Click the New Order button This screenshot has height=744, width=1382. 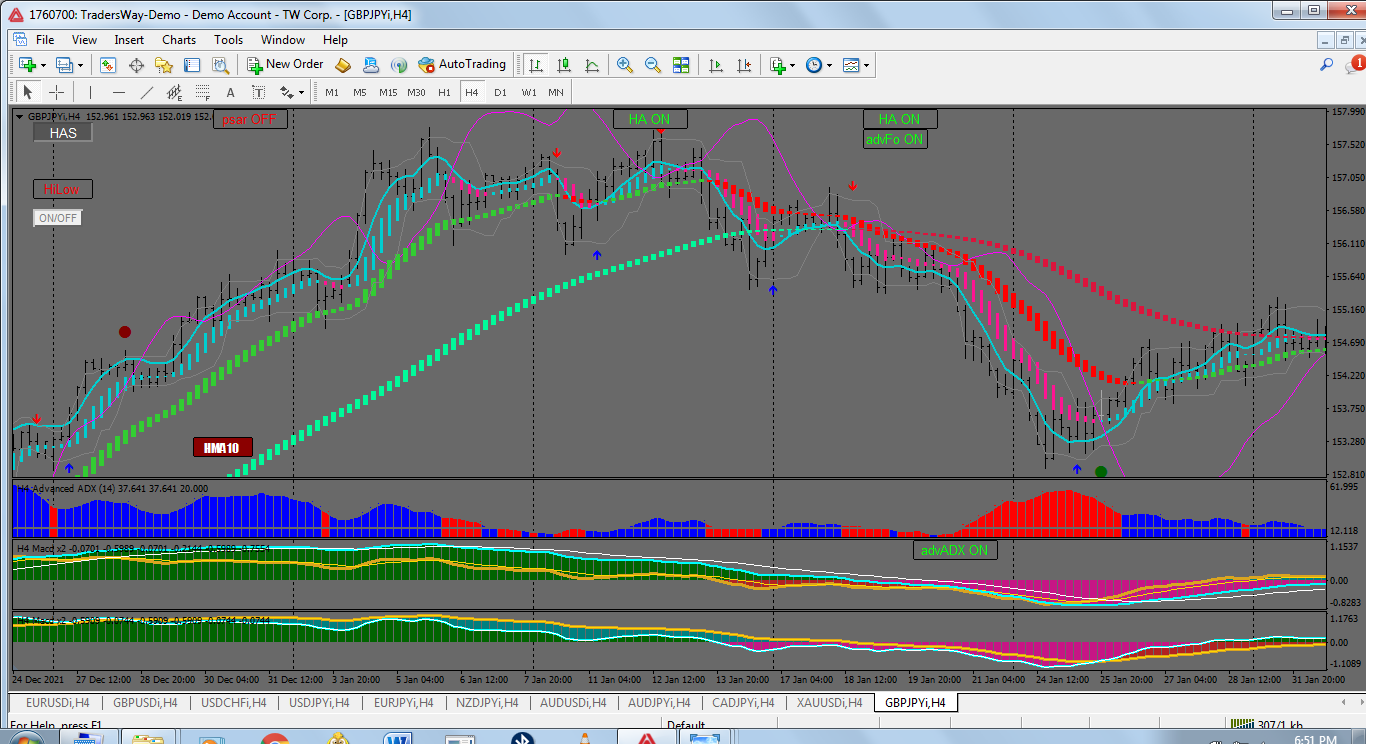coord(285,65)
